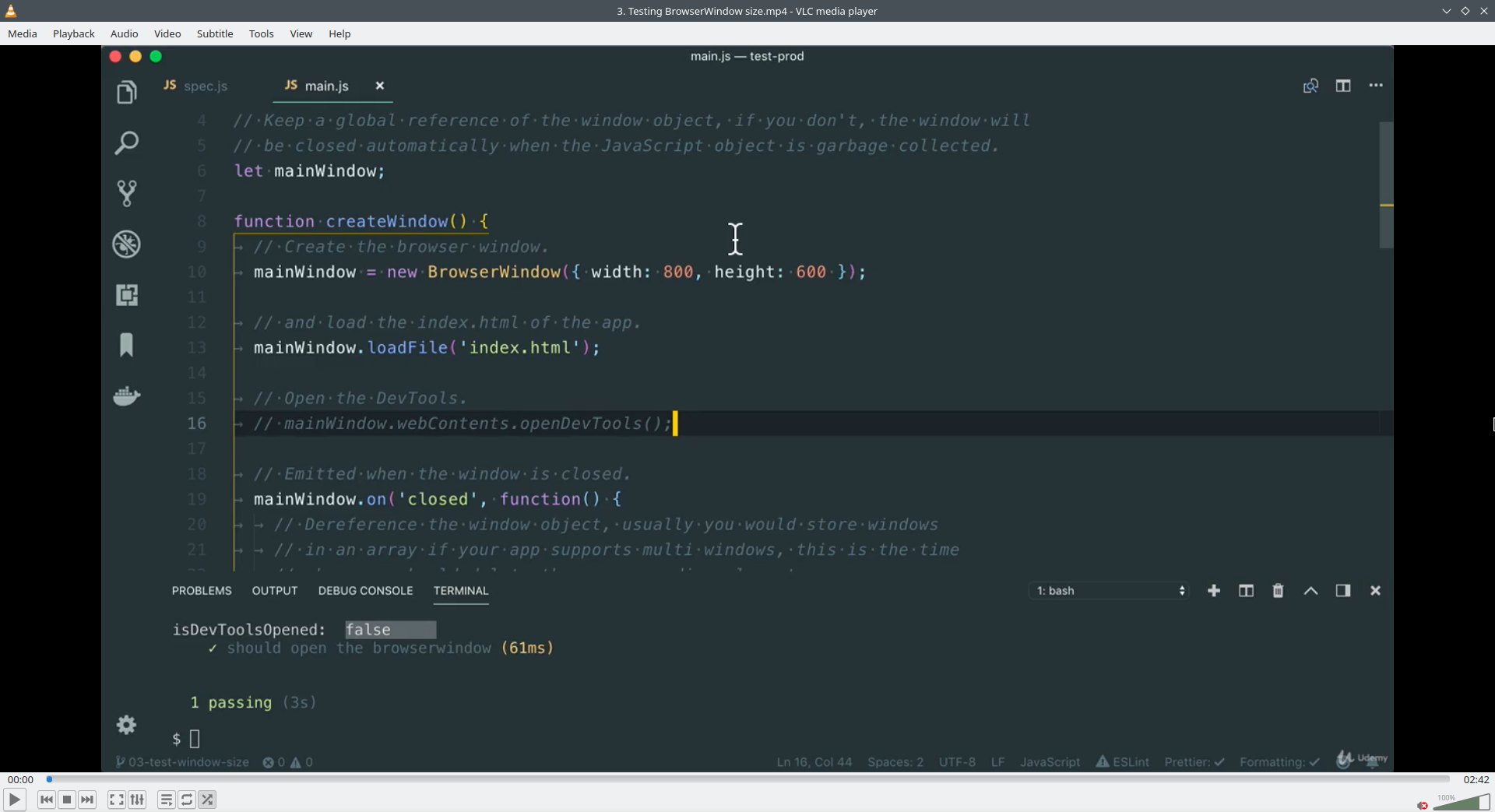Maximize the panel with the up chevron

(1310, 591)
